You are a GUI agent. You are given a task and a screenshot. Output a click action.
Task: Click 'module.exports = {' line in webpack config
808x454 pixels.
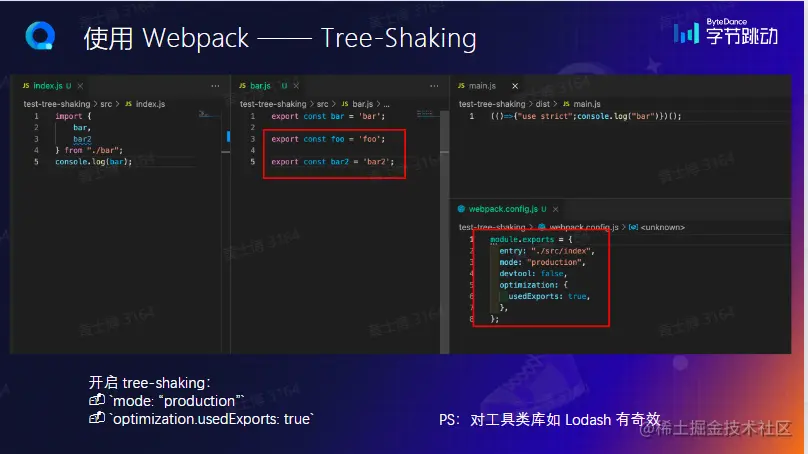531,240
